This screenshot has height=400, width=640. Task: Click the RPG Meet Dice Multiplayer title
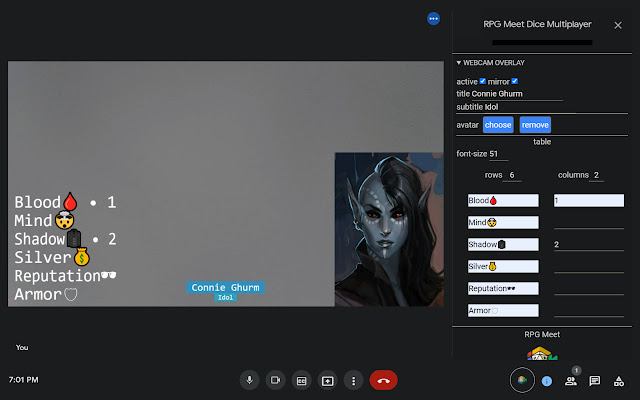pyautogui.click(x=537, y=24)
